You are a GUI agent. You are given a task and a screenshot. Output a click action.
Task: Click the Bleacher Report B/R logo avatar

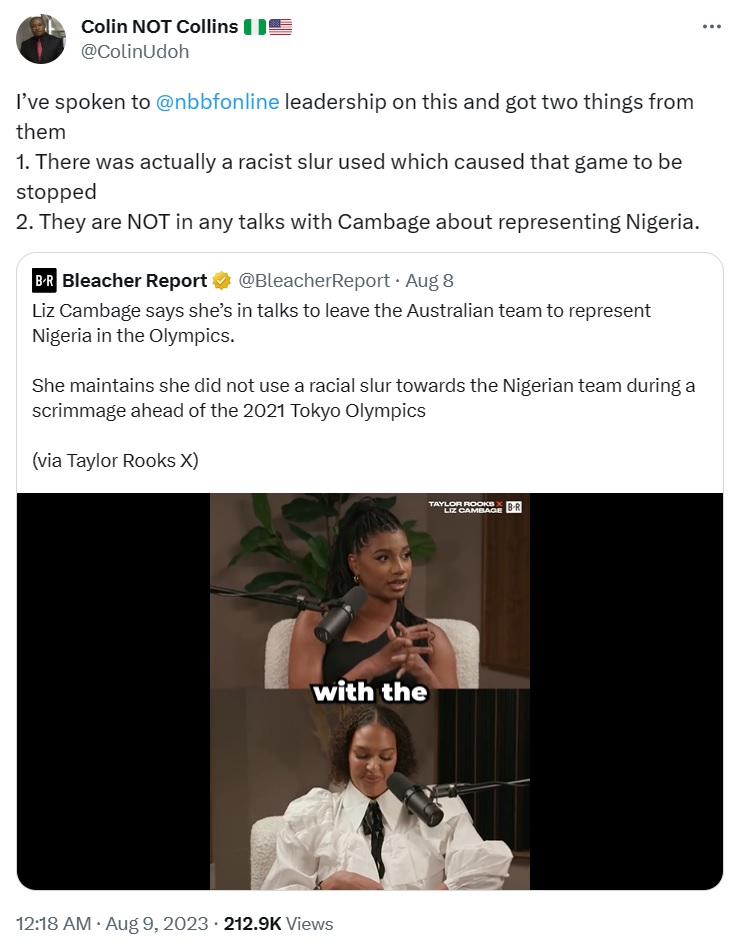pyautogui.click(x=44, y=280)
